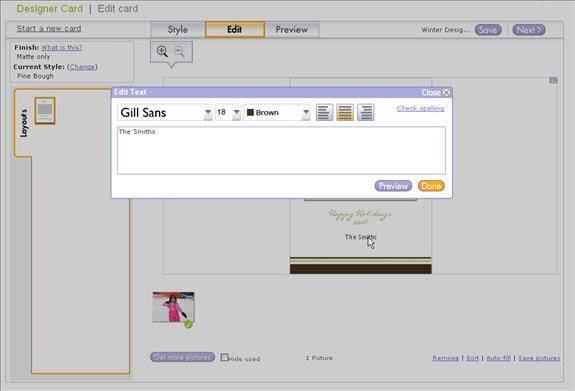Select right text alignment icon
The width and height of the screenshot is (575, 391).
point(366,112)
